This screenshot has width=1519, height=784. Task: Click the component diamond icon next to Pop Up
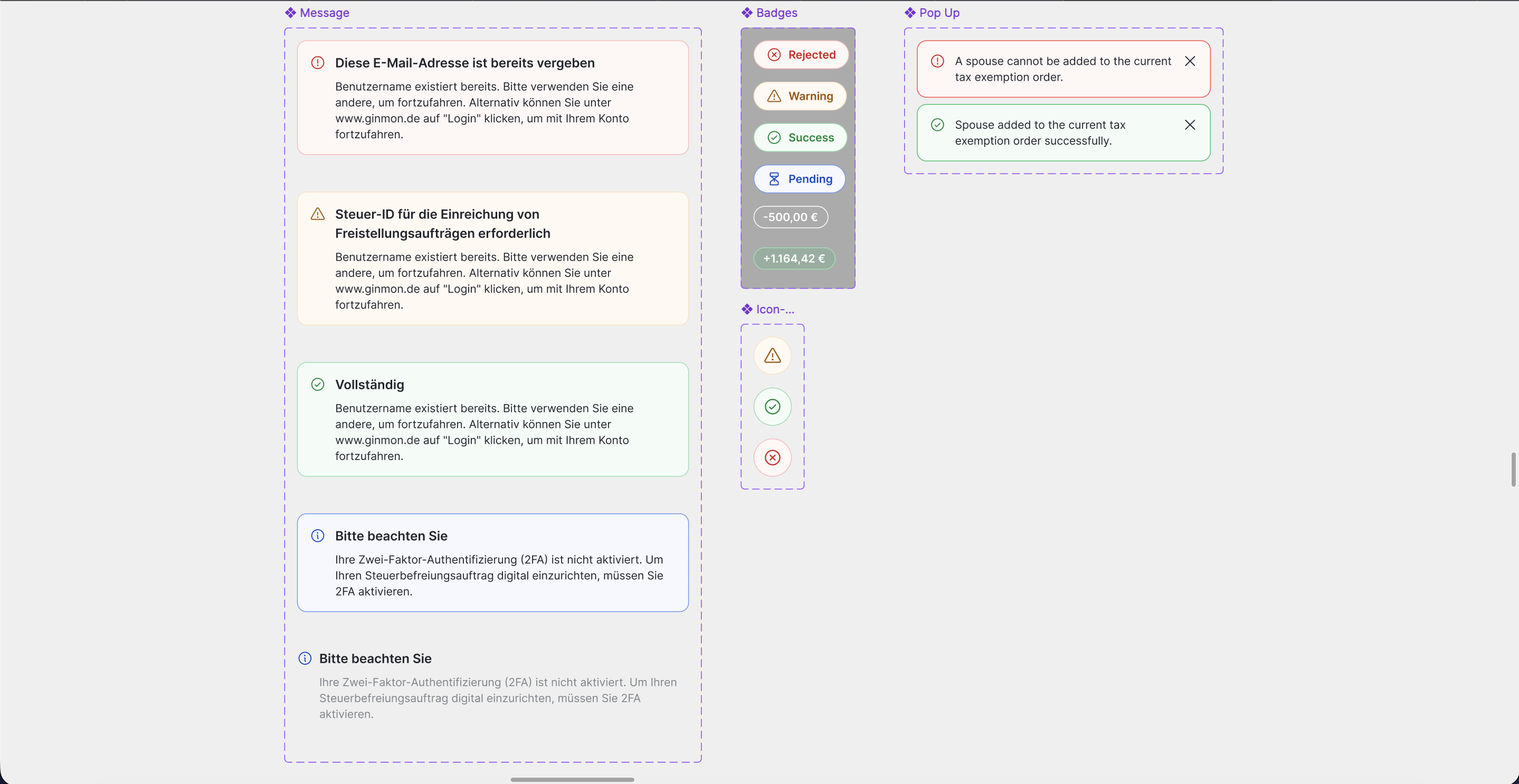[910, 12]
